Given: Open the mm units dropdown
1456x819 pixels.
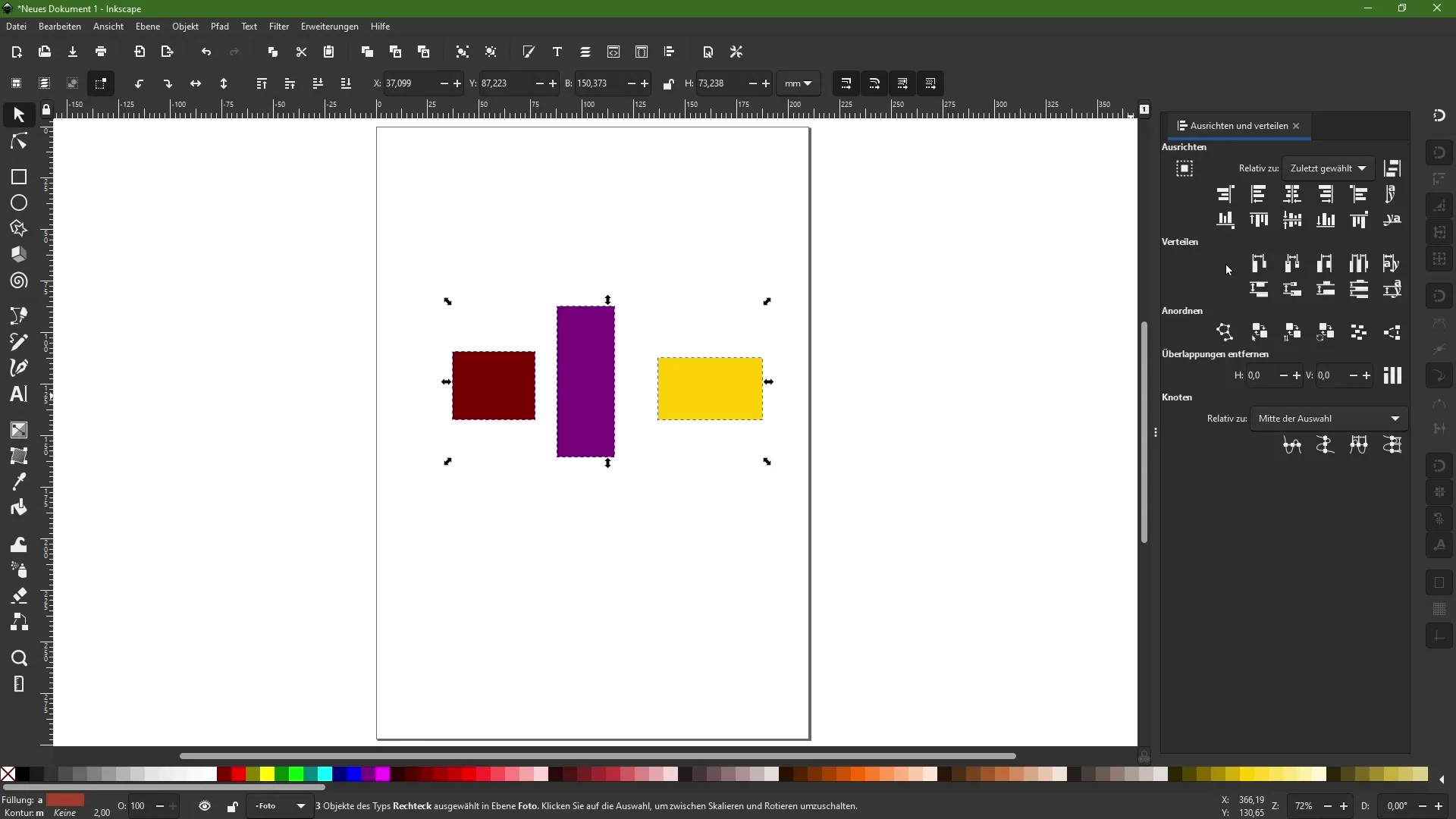Looking at the screenshot, I should click(x=799, y=83).
